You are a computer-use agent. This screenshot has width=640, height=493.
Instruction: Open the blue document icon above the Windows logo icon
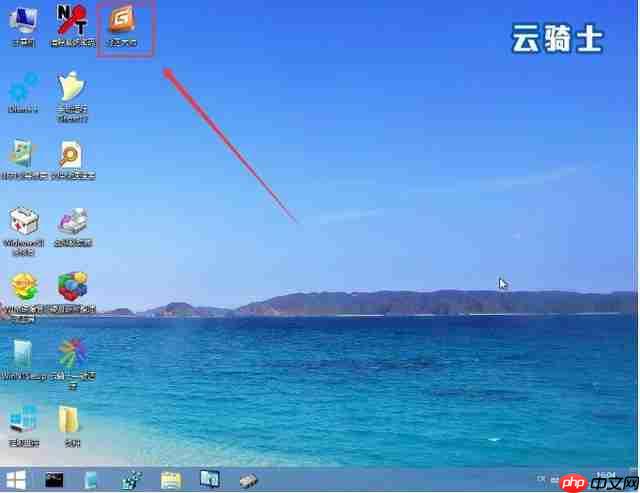(23, 354)
